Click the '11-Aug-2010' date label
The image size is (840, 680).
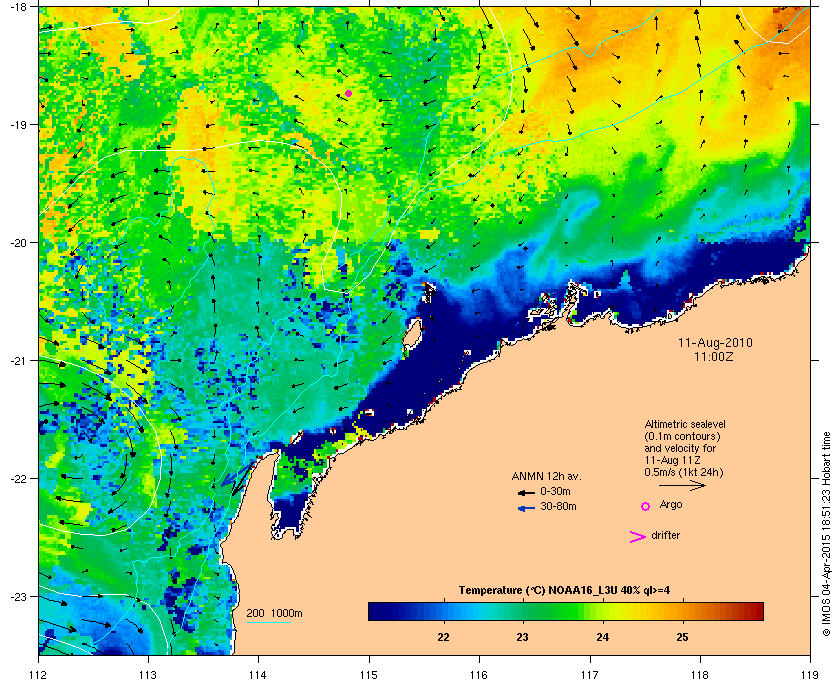click(715, 342)
